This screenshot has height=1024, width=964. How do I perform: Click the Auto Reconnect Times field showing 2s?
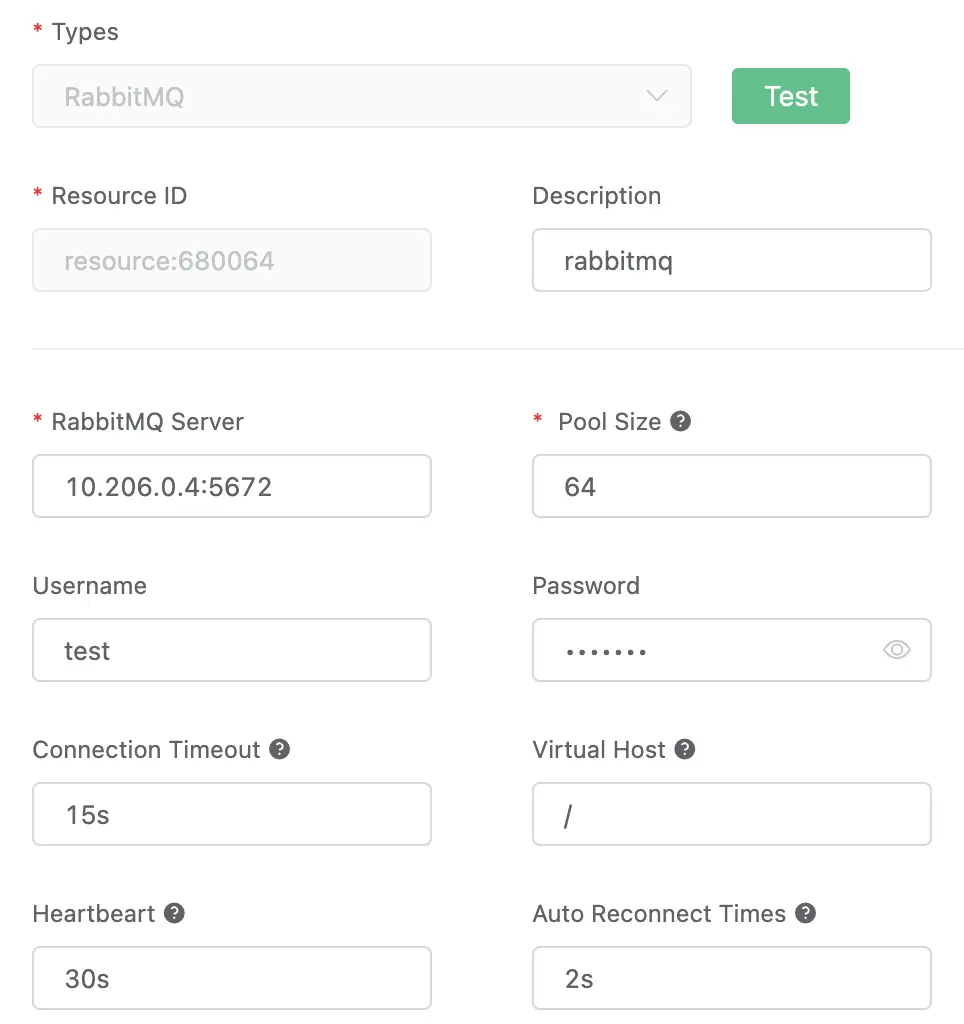point(731,978)
